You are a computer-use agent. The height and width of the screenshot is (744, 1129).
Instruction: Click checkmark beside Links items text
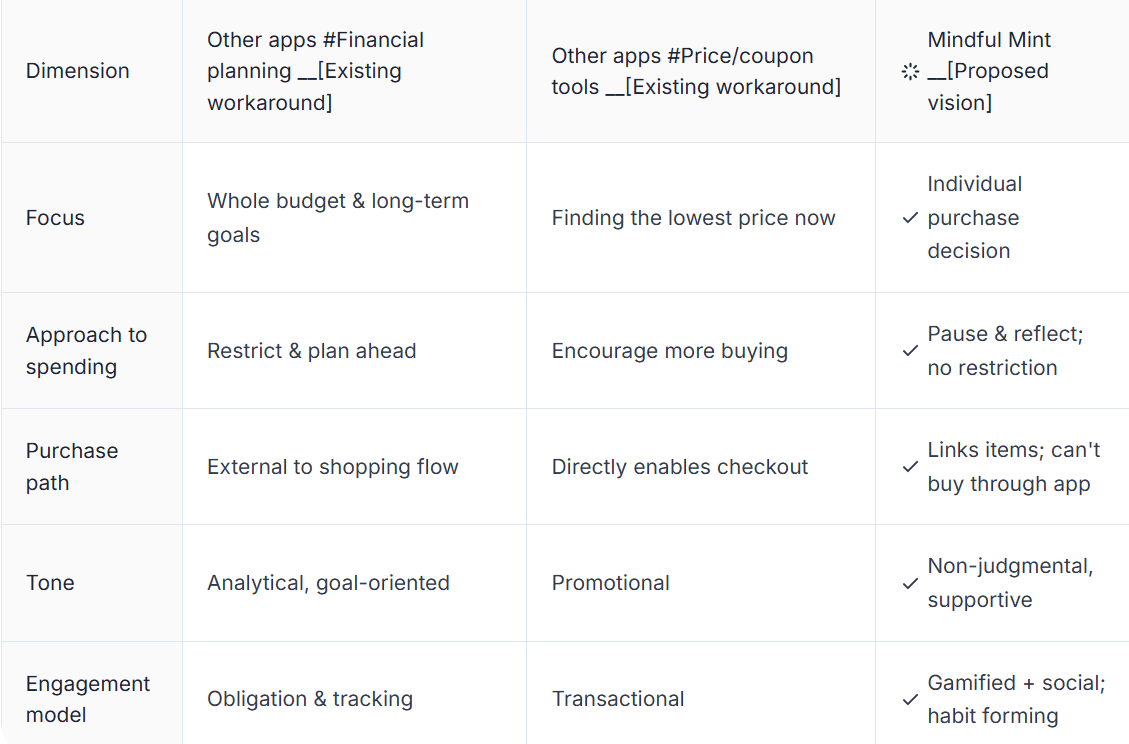tap(910, 467)
